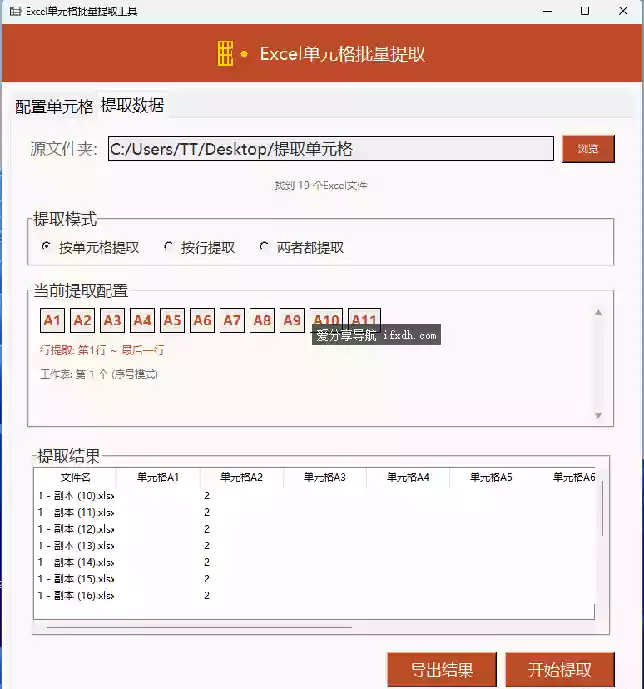The width and height of the screenshot is (644, 689).
Task: Select the row 1 - 副本 (16).xlsx
Action: [314, 595]
